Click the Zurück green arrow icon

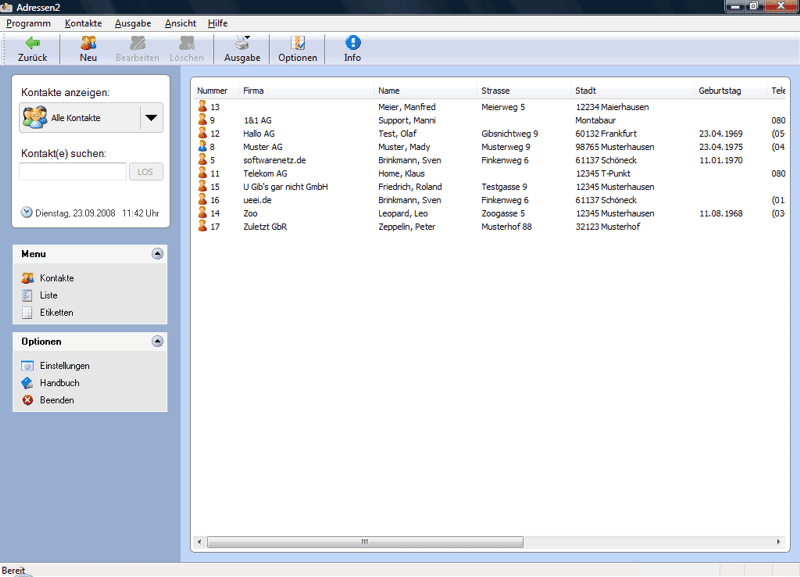point(32,43)
